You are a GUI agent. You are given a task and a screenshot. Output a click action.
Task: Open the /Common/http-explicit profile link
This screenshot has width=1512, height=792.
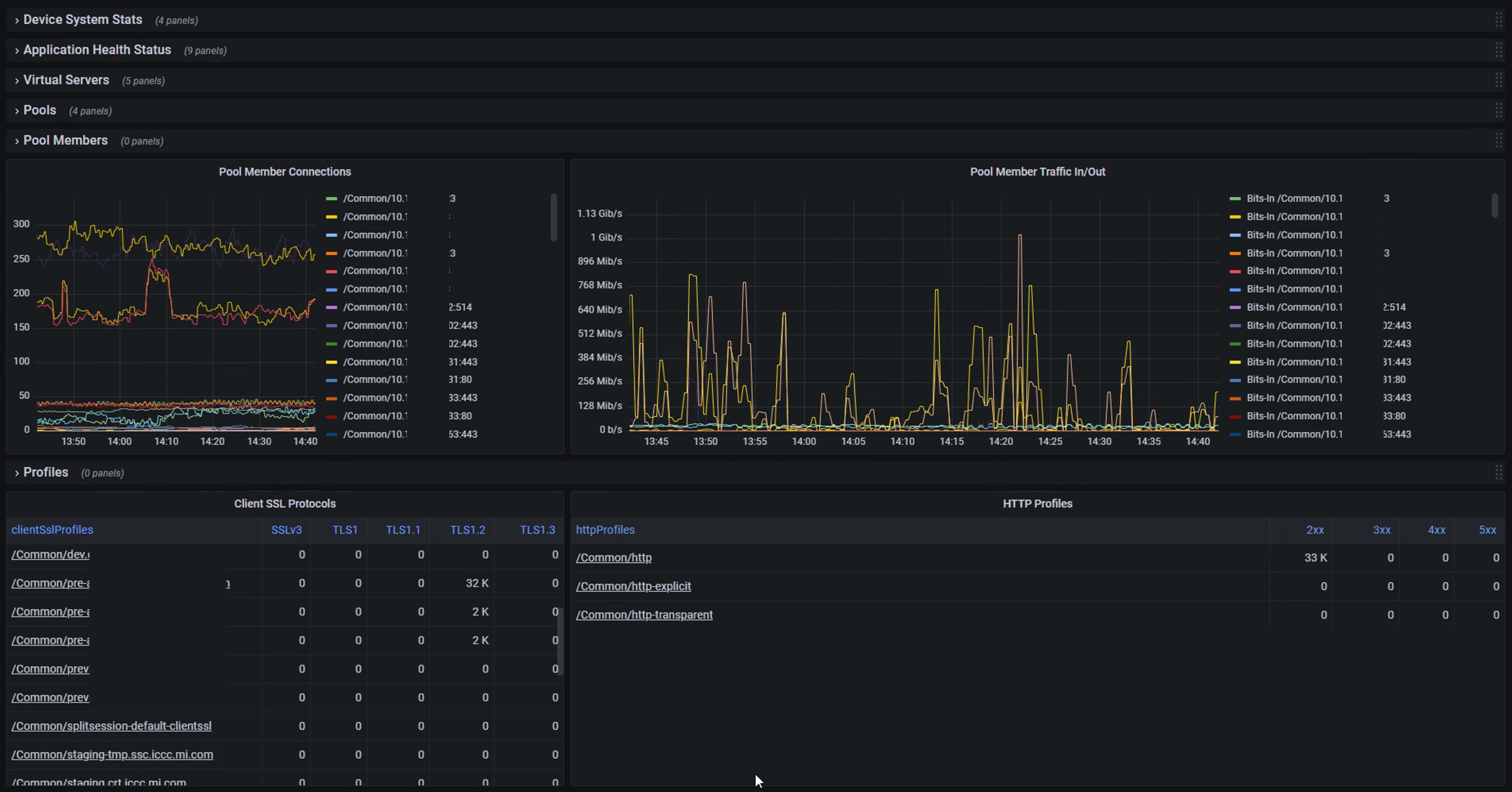click(x=633, y=586)
